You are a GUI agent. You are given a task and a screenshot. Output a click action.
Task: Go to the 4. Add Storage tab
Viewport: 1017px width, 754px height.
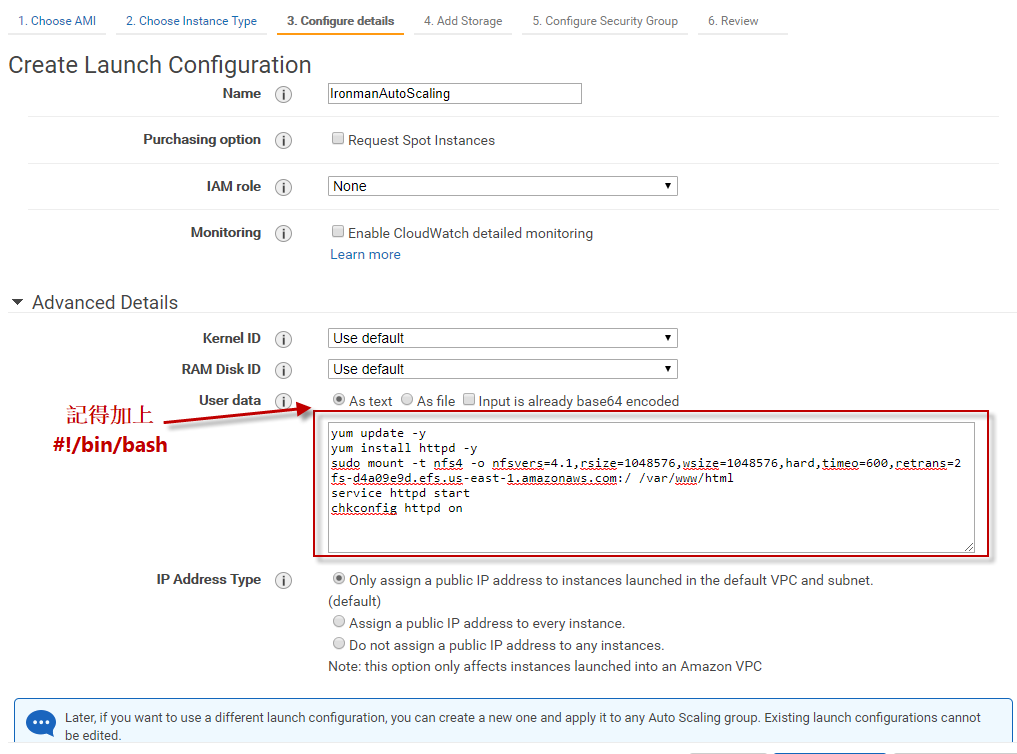point(462,21)
